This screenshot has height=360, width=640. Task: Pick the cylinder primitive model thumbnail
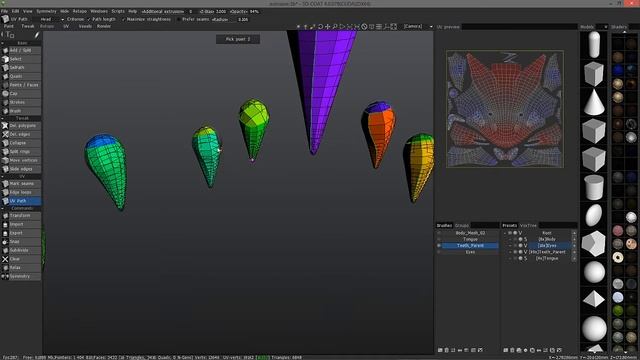coord(594,187)
